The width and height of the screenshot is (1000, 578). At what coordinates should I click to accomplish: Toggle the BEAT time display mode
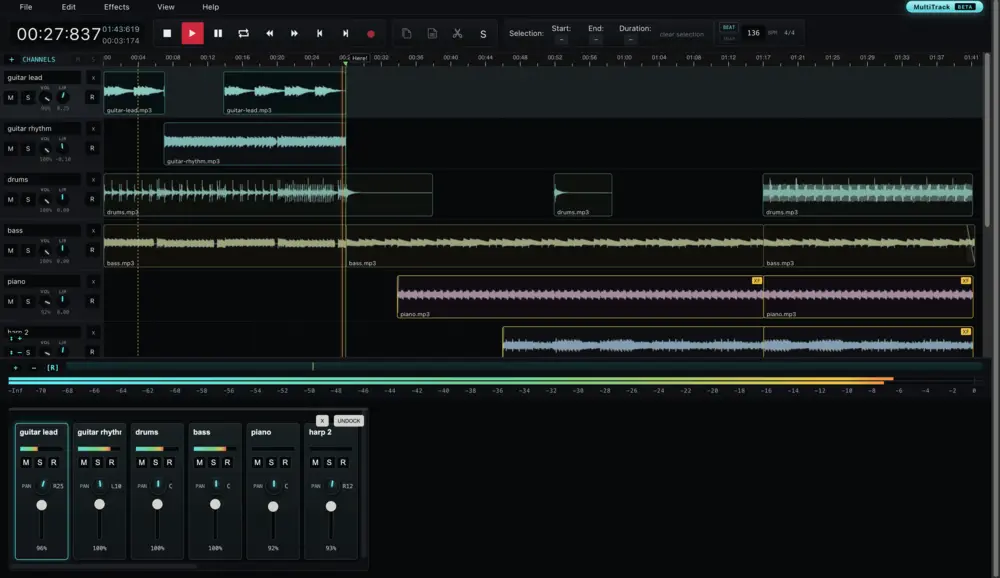728,27
